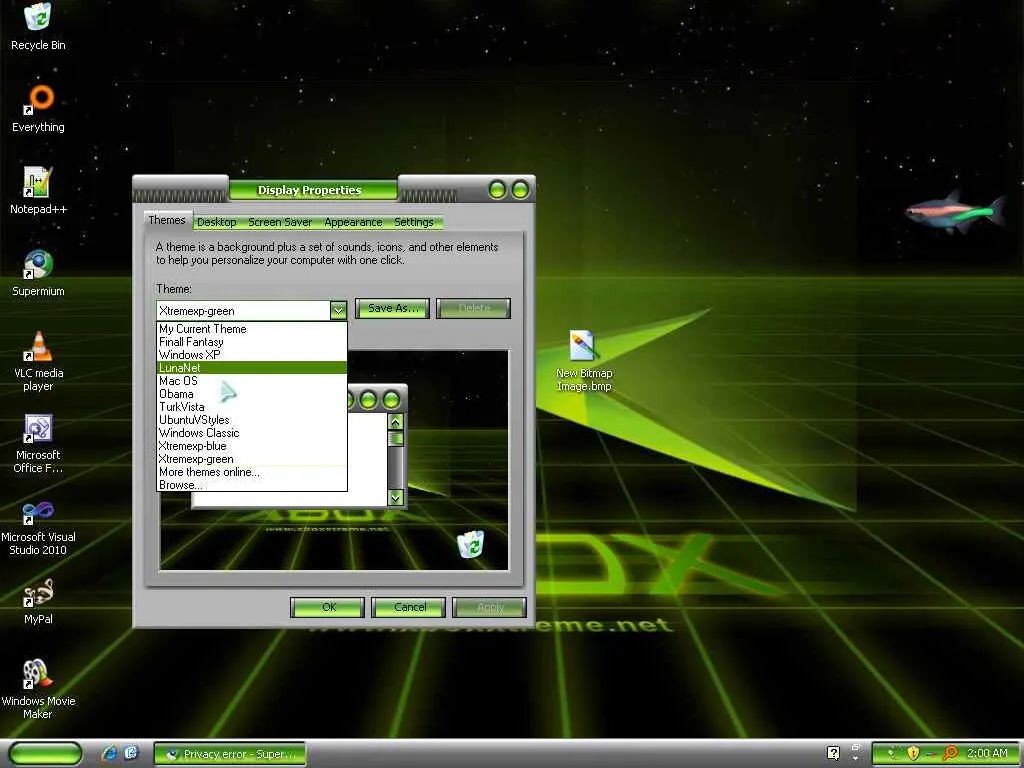The height and width of the screenshot is (768, 1024).
Task: Choose the Finall Fantasy theme option
Action: [251, 342]
